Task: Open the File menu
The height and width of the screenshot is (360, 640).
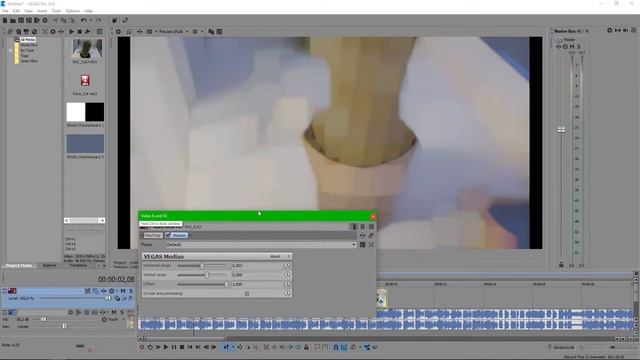Action: pos(5,11)
